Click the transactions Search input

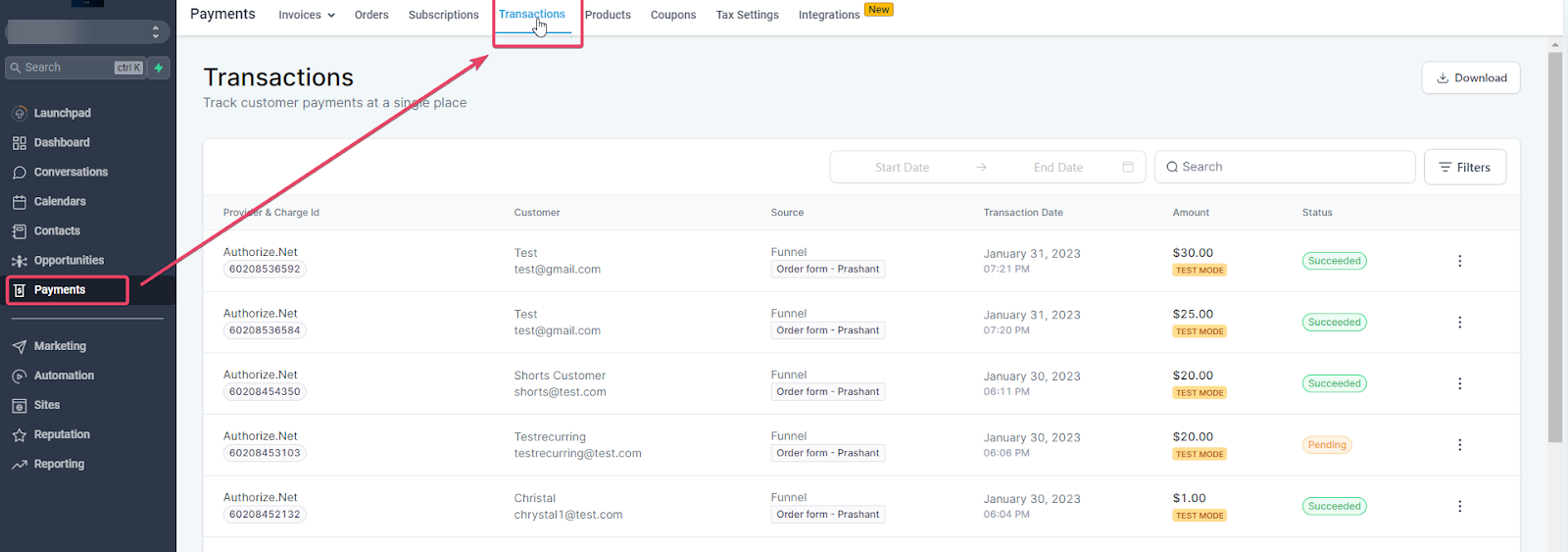pyautogui.click(x=1285, y=167)
